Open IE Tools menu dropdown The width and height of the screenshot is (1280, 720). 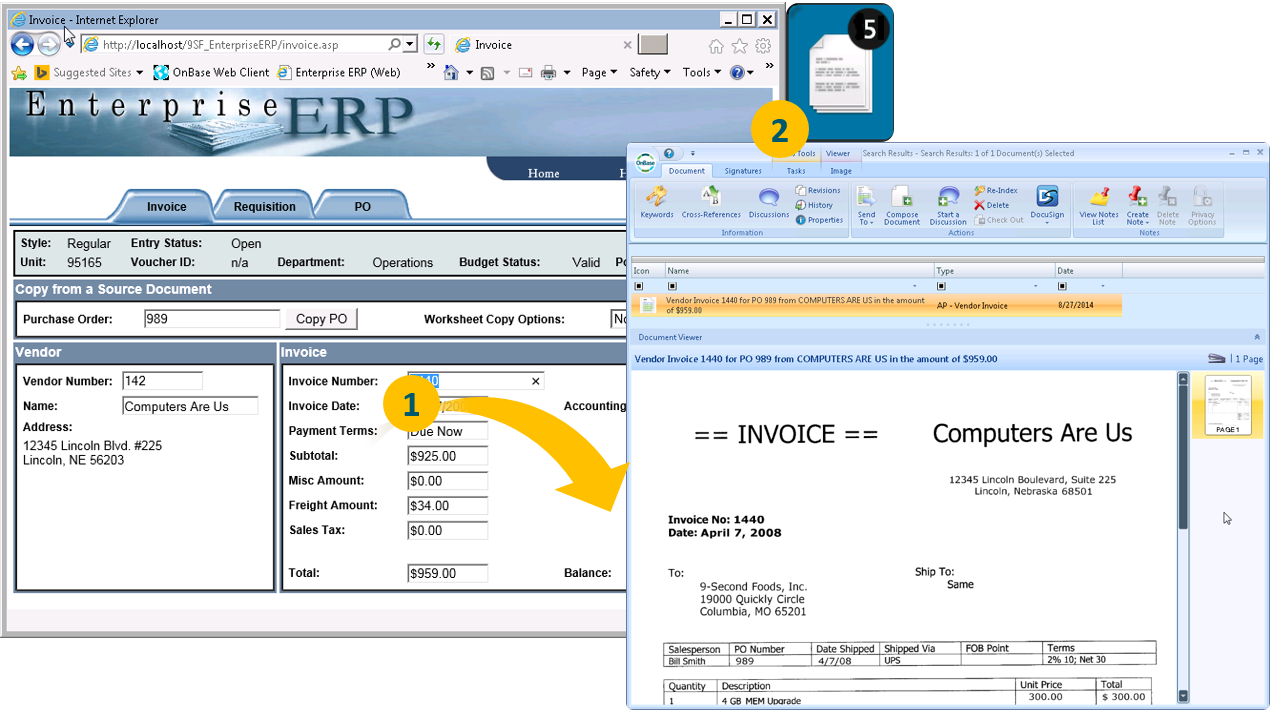pyautogui.click(x=701, y=72)
